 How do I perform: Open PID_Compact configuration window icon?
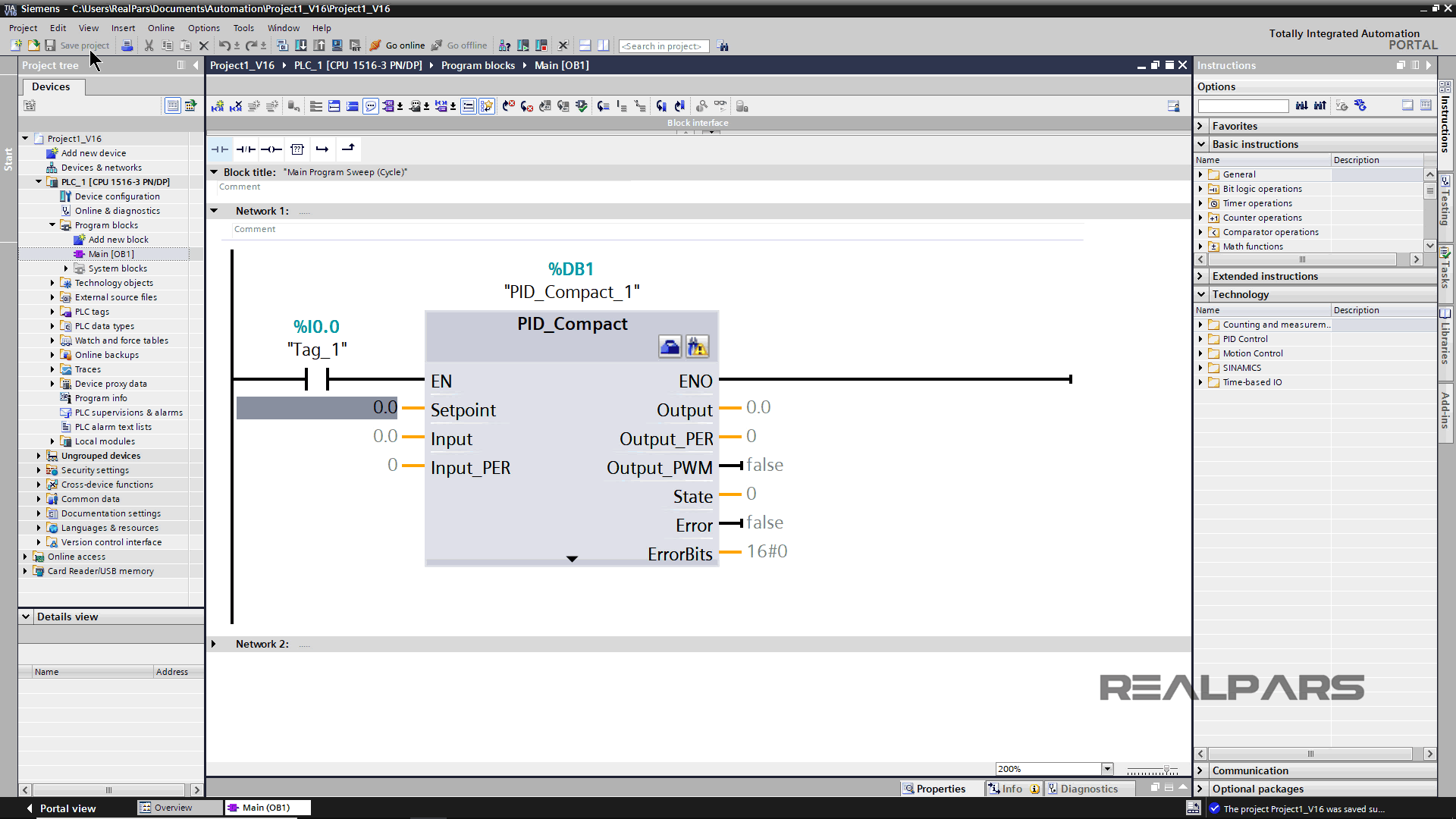[x=670, y=347]
